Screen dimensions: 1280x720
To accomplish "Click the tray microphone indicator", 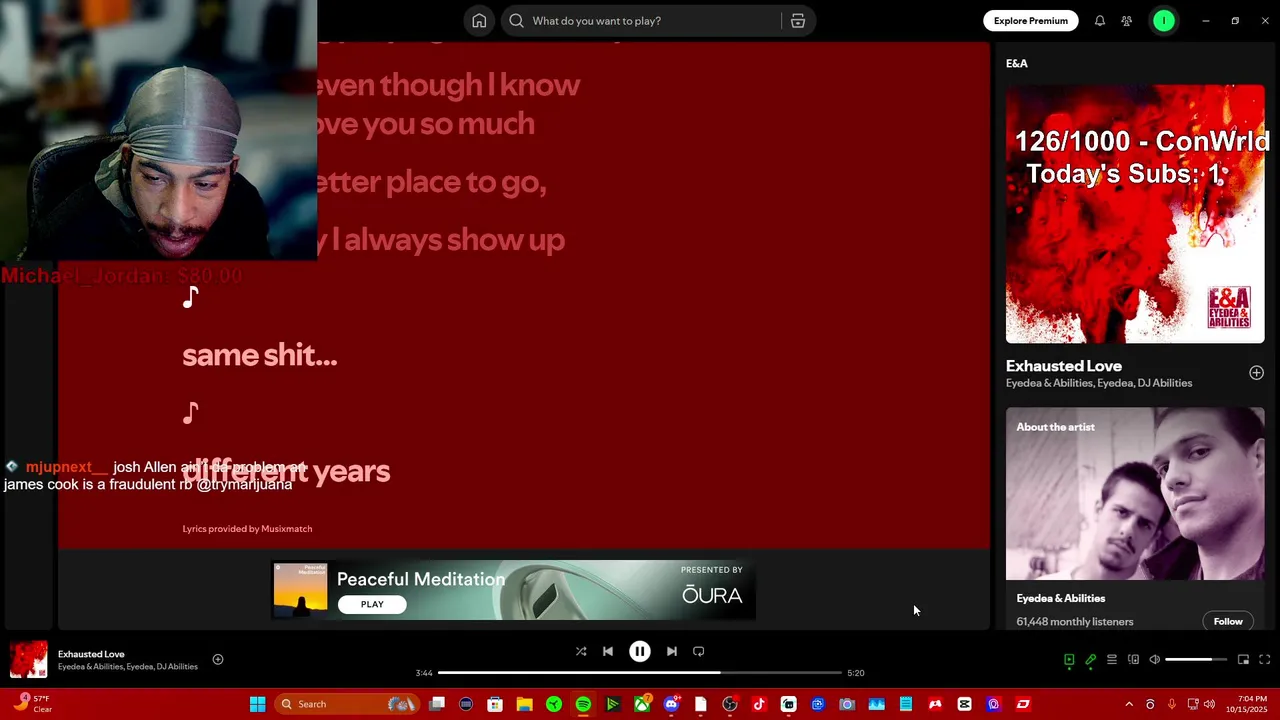I will pyautogui.click(x=1171, y=704).
